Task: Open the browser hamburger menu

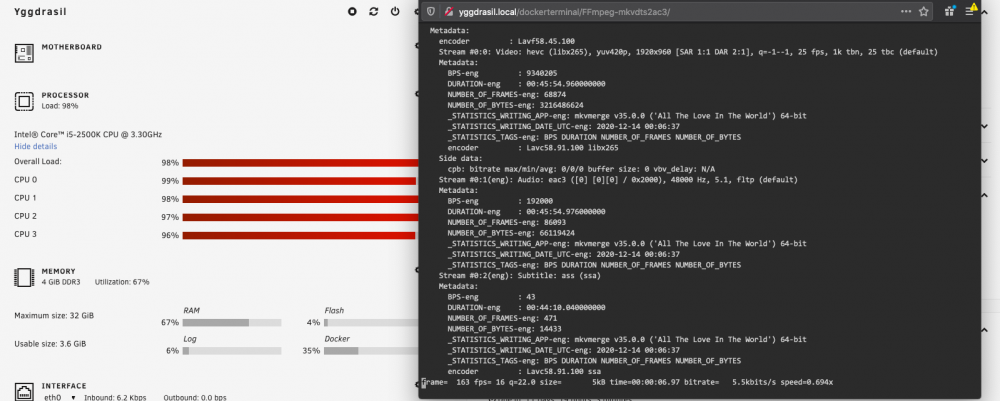Action: [x=970, y=11]
